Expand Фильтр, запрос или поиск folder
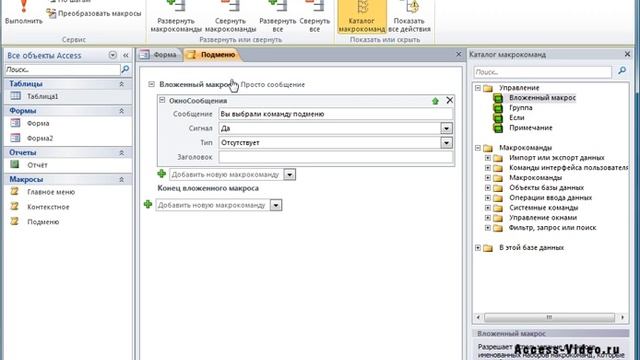 [488, 228]
